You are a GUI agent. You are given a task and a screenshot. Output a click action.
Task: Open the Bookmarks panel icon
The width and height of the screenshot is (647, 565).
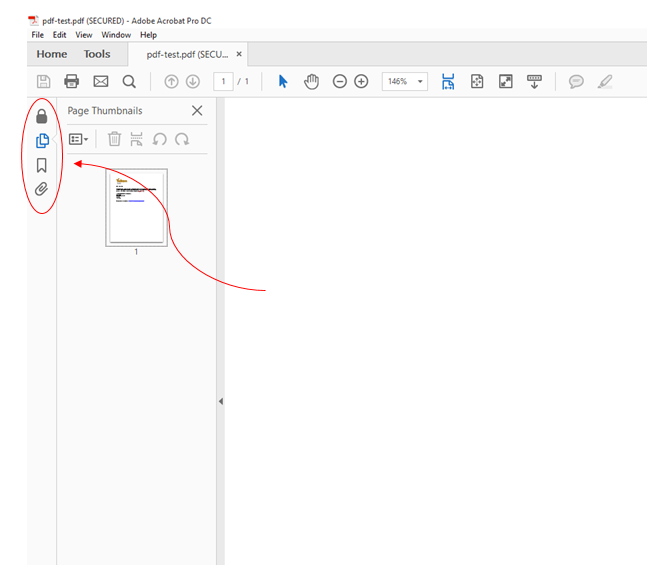pyautogui.click(x=42, y=165)
